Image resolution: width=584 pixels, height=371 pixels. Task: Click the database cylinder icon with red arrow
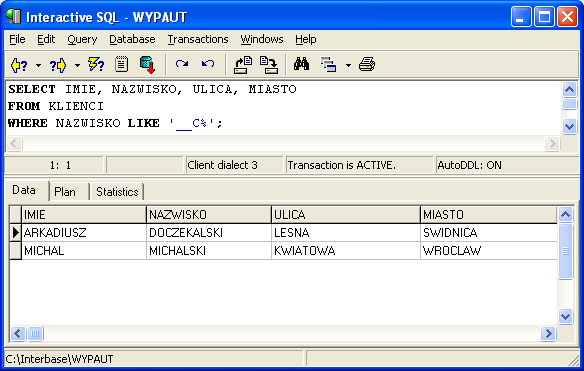point(147,65)
